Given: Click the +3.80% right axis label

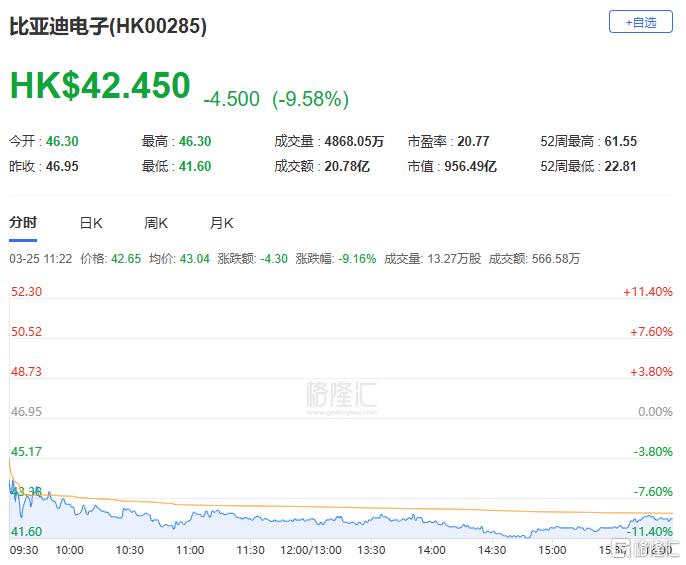Looking at the screenshot, I should pyautogui.click(x=651, y=372).
